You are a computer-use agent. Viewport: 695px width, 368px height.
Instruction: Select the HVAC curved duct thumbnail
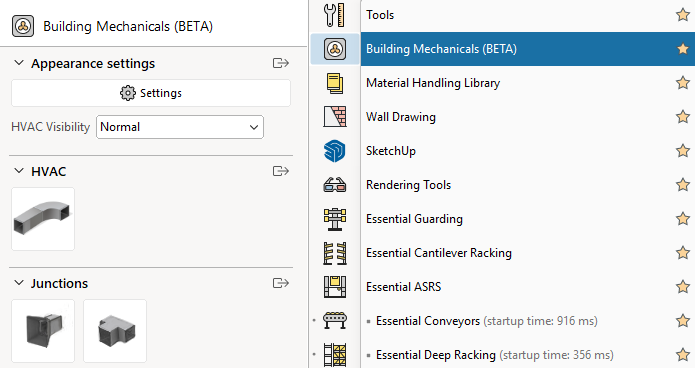pos(43,219)
